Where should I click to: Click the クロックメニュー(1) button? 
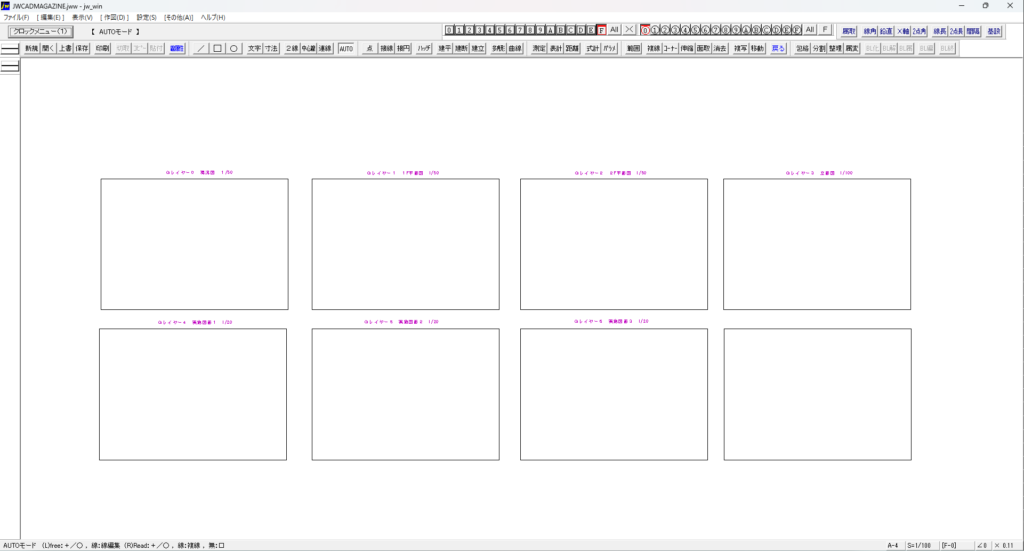40,31
